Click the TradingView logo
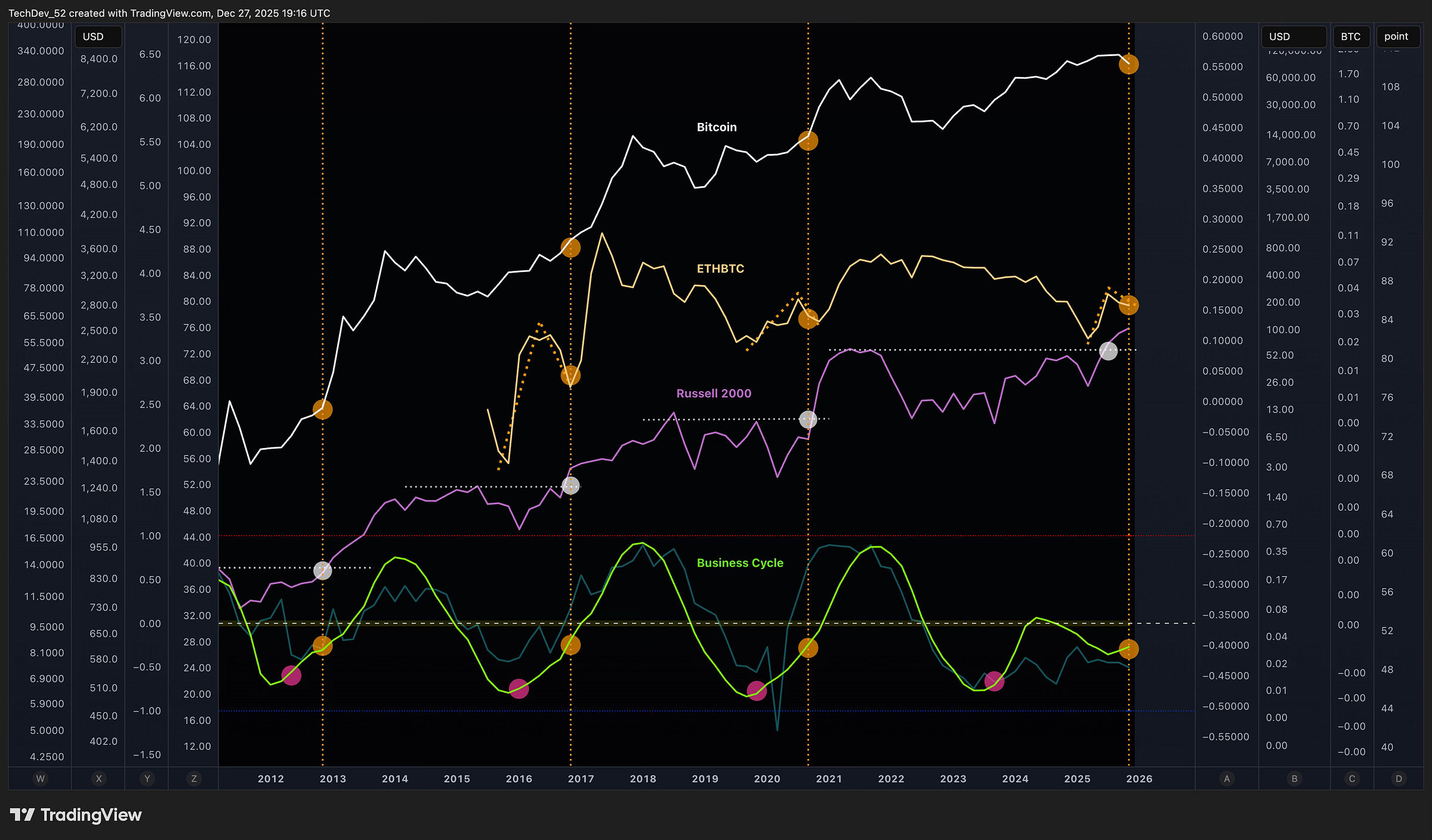 [76, 815]
